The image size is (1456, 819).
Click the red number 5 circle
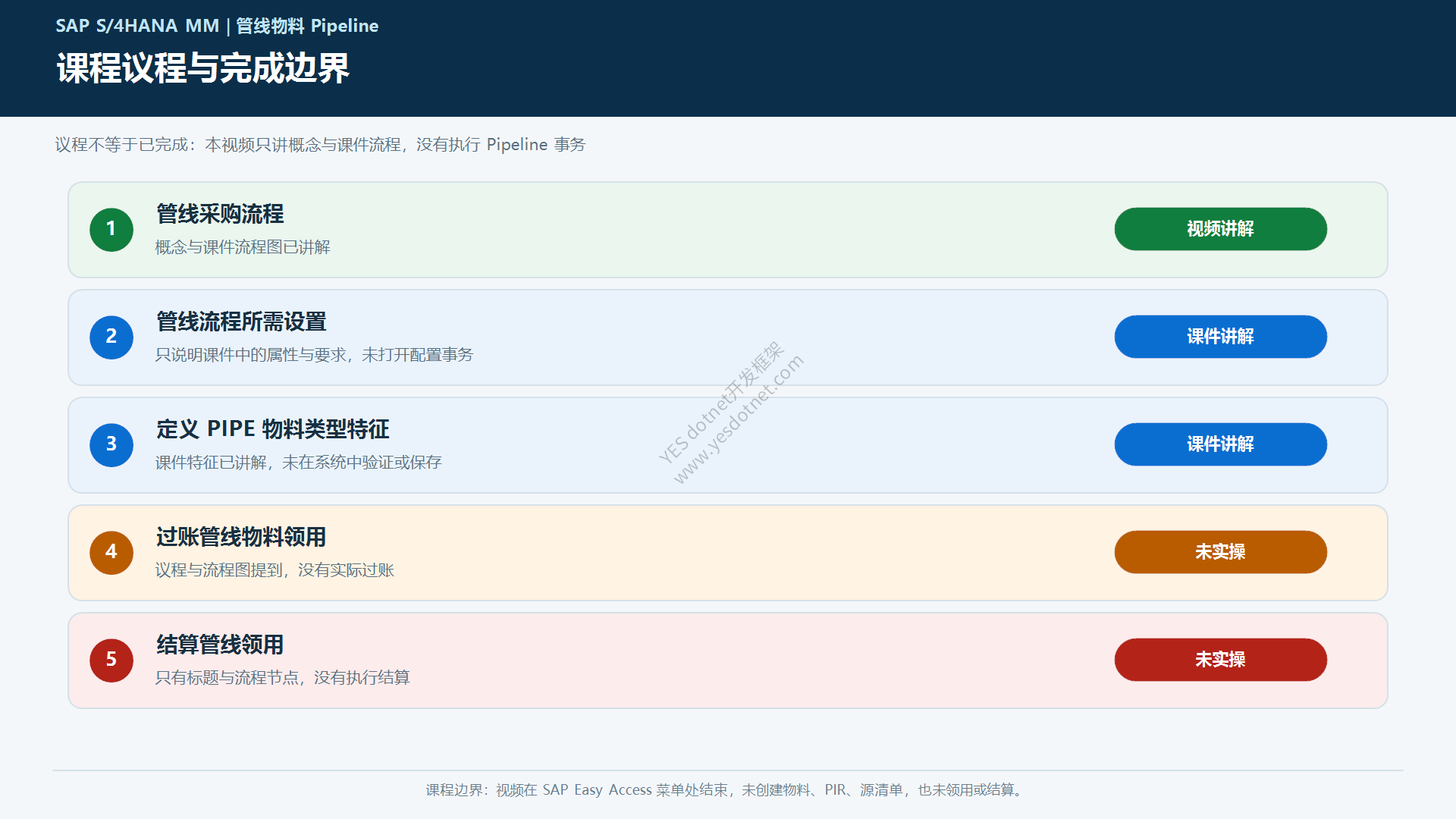(x=111, y=660)
